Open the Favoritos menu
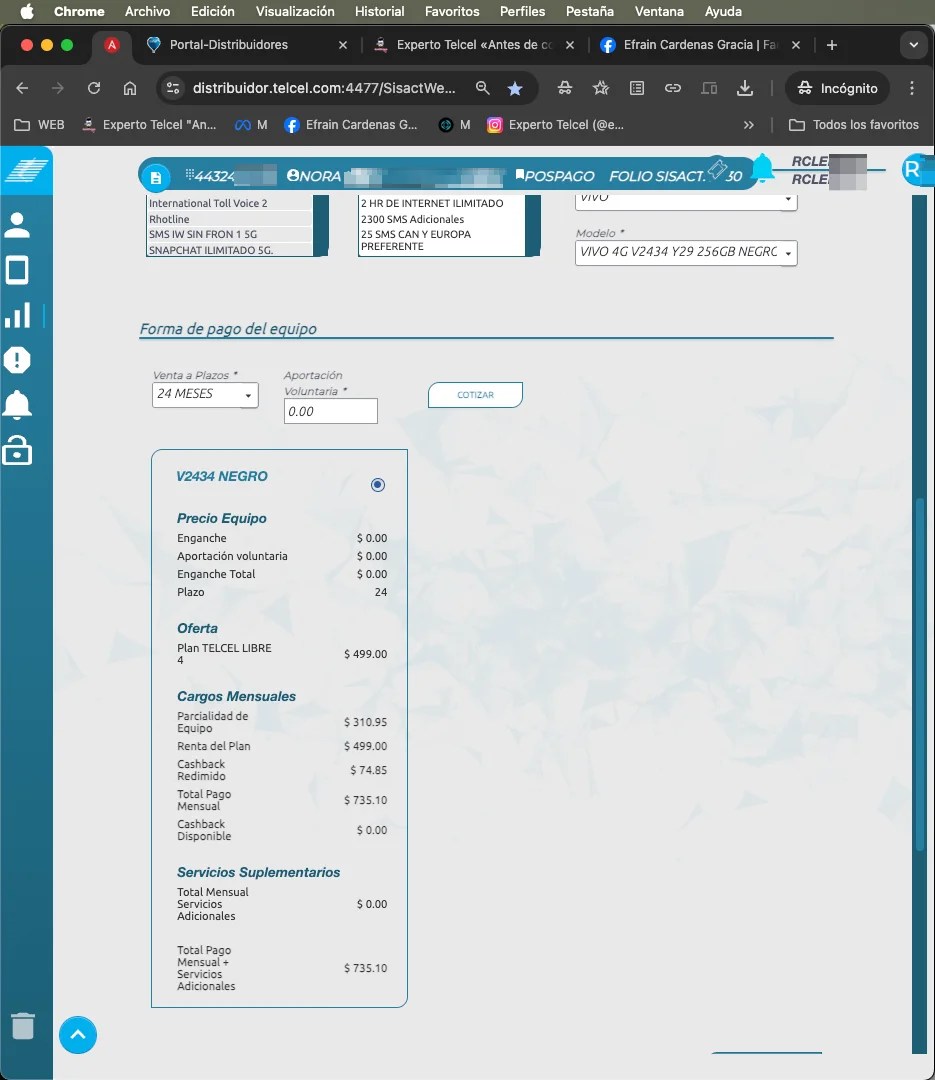Image resolution: width=935 pixels, height=1080 pixels. (452, 11)
